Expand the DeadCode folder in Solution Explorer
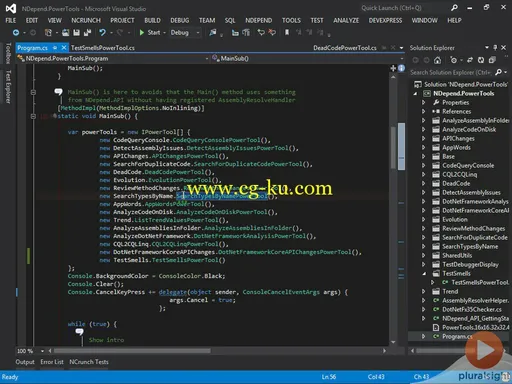The height and width of the screenshot is (384, 512). (424, 184)
